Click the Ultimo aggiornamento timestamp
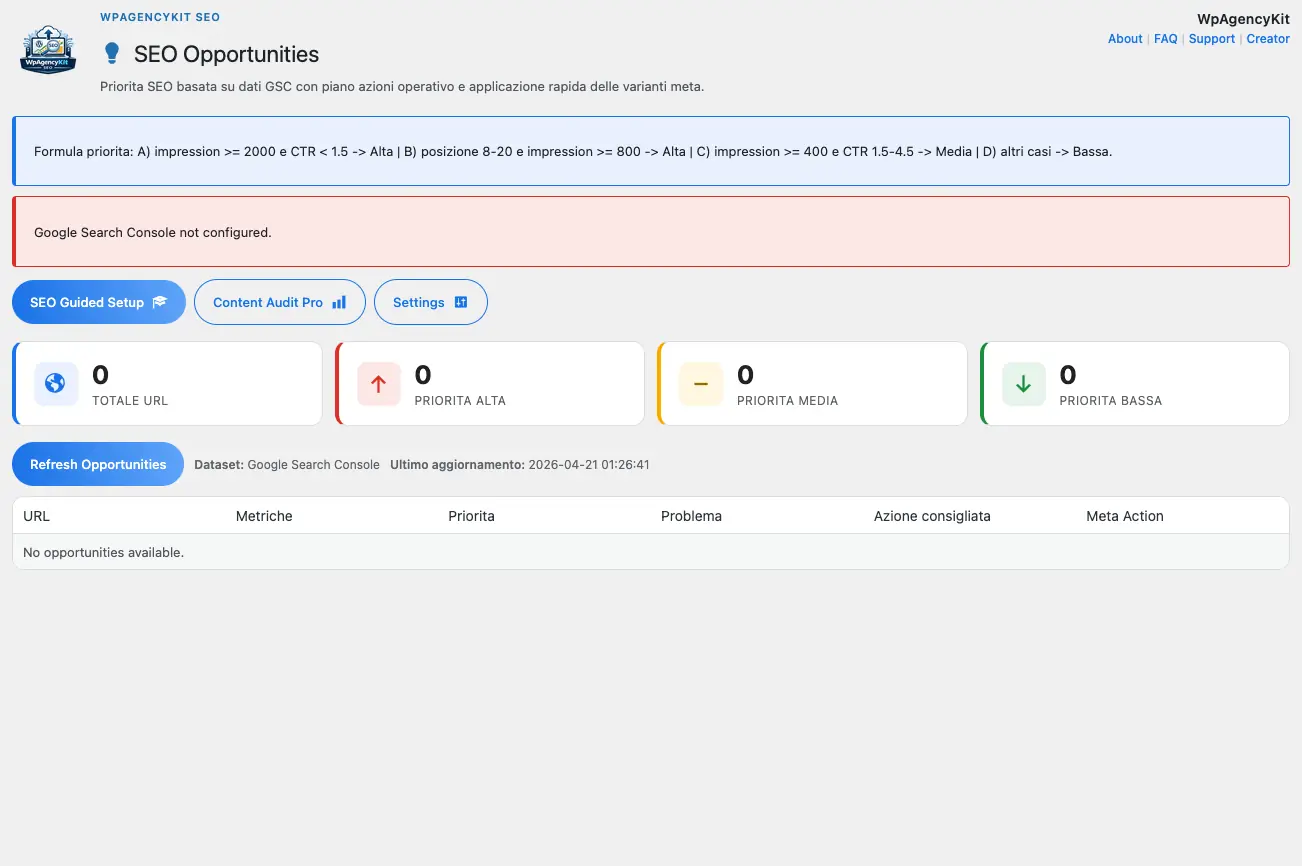The width and height of the screenshot is (1302, 866). coord(520,465)
